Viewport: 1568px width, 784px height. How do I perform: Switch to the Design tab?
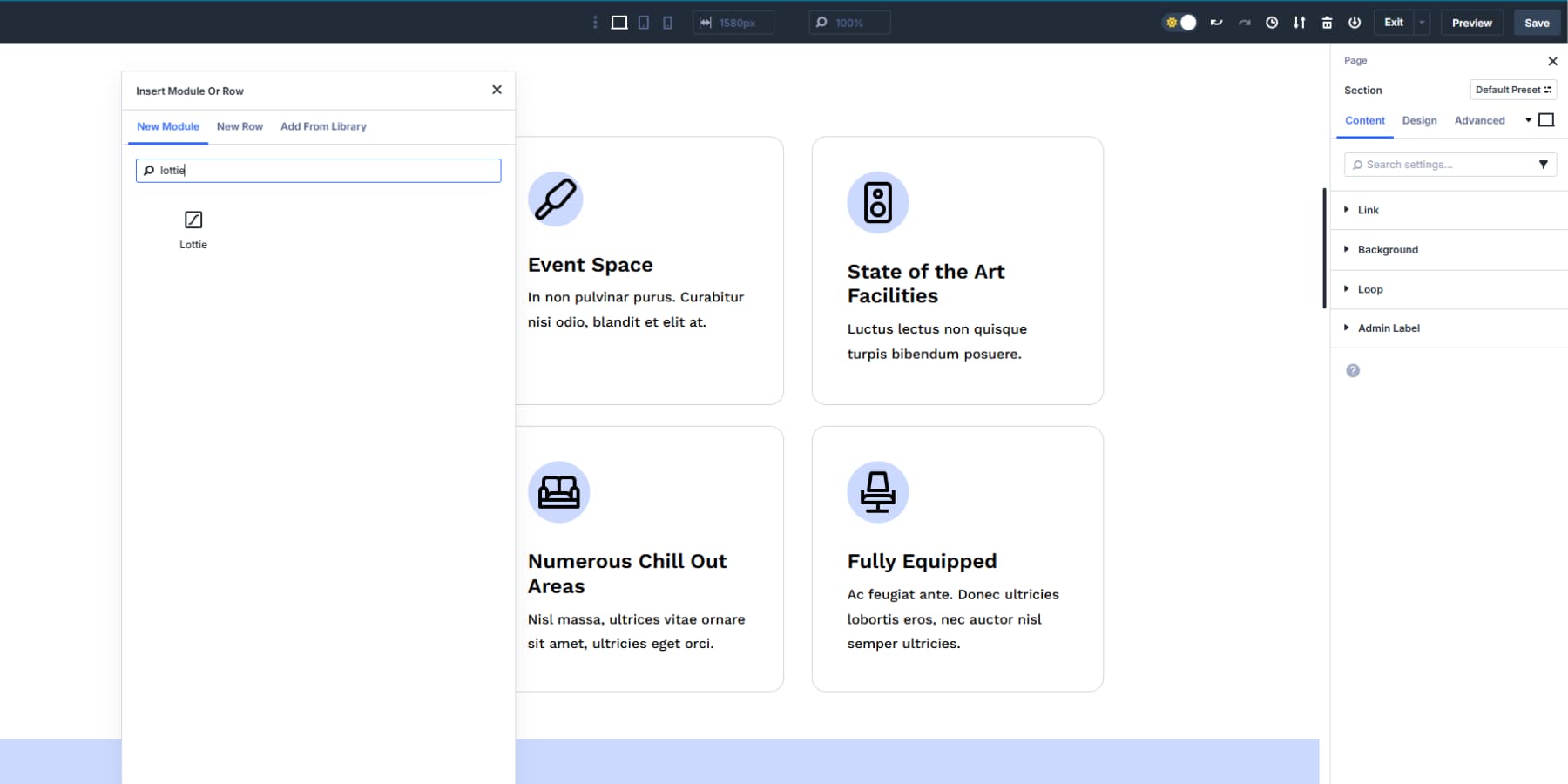tap(1419, 120)
